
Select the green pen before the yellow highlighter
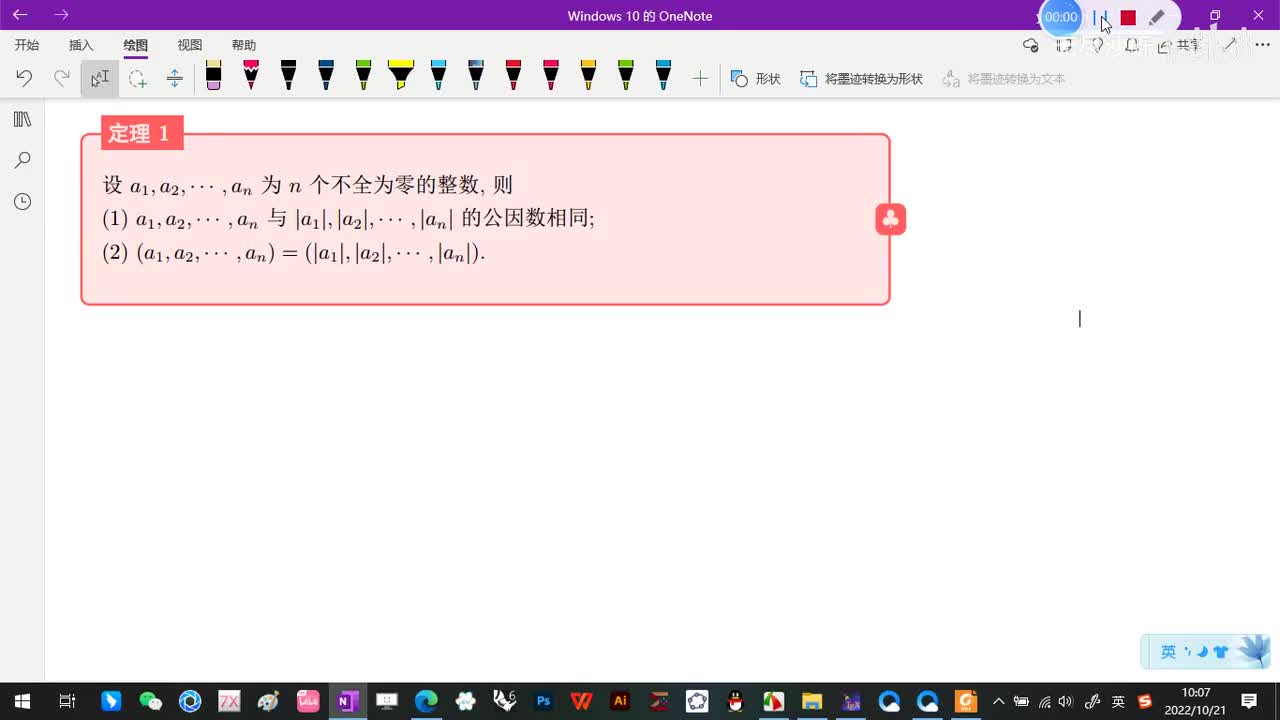(x=363, y=76)
